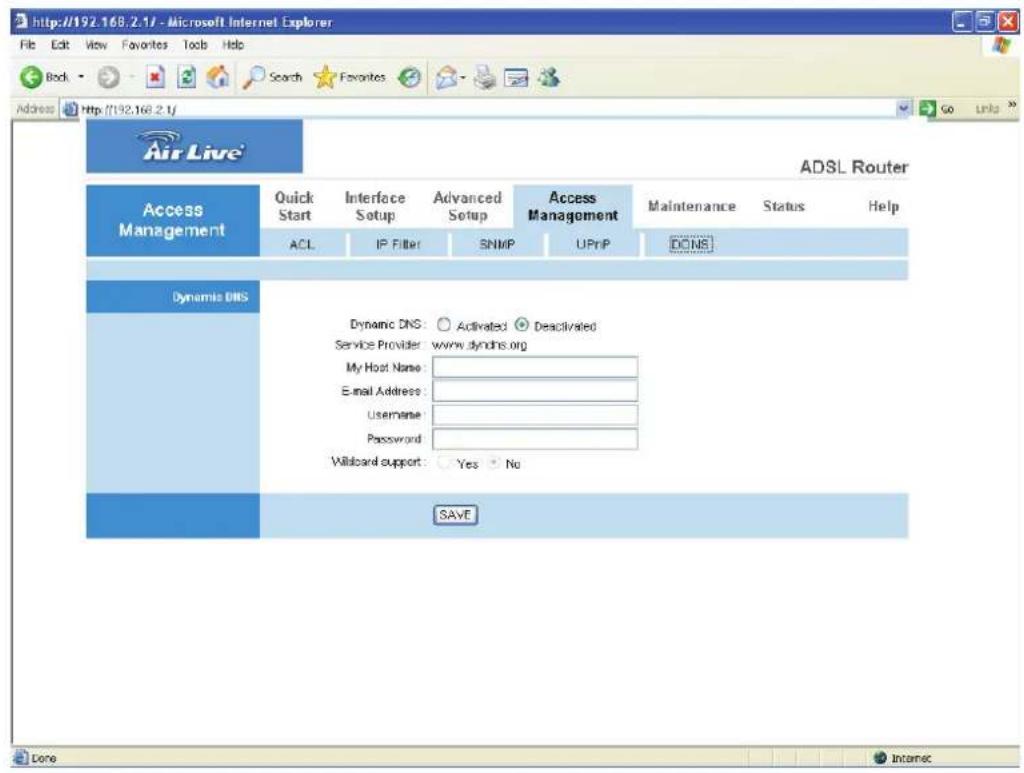
Task: Switch to Interface Setup tab
Action: 375,206
